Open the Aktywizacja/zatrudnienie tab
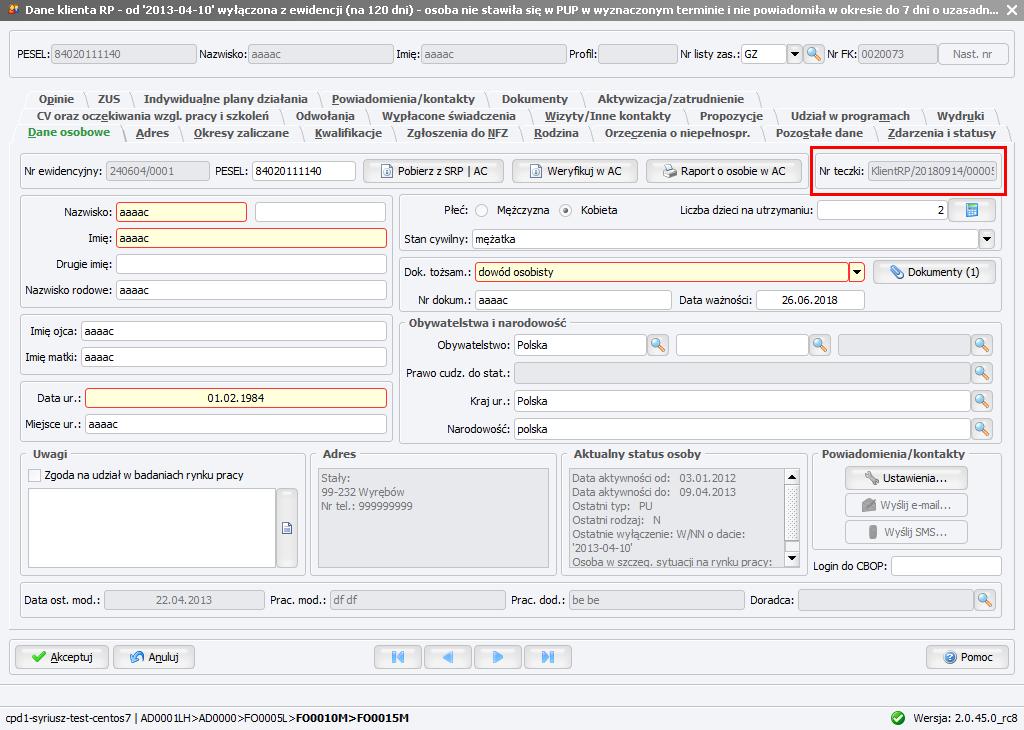Image resolution: width=1024 pixels, height=730 pixels. click(671, 99)
